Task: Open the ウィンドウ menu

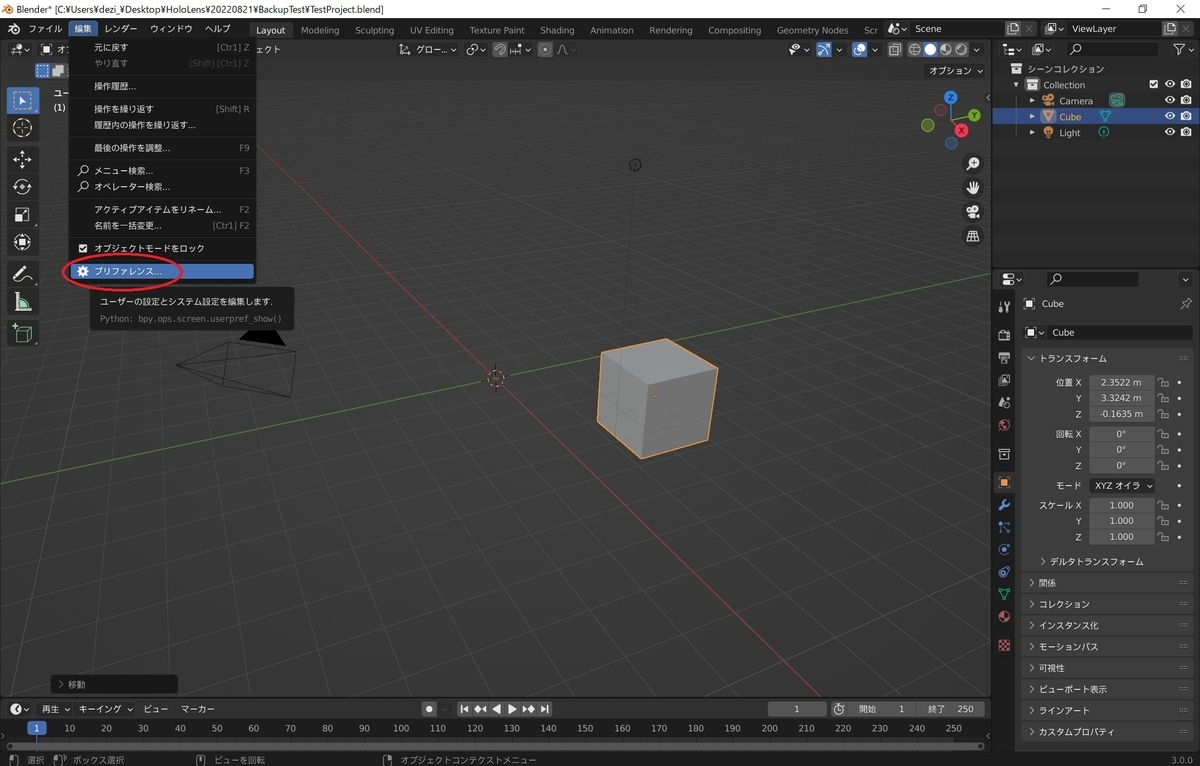Action: pos(171,30)
